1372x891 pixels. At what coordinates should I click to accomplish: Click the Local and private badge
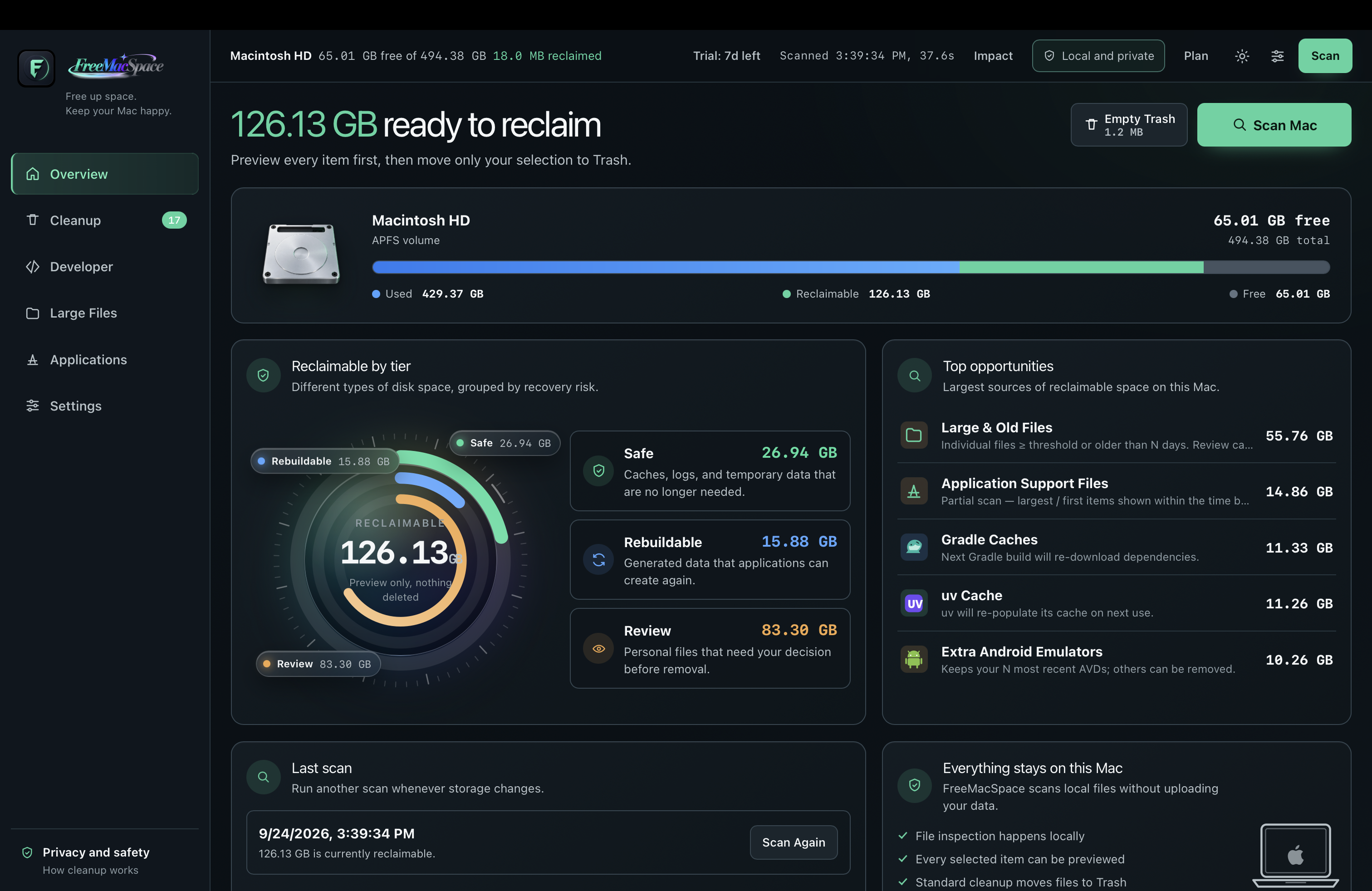tap(1098, 56)
